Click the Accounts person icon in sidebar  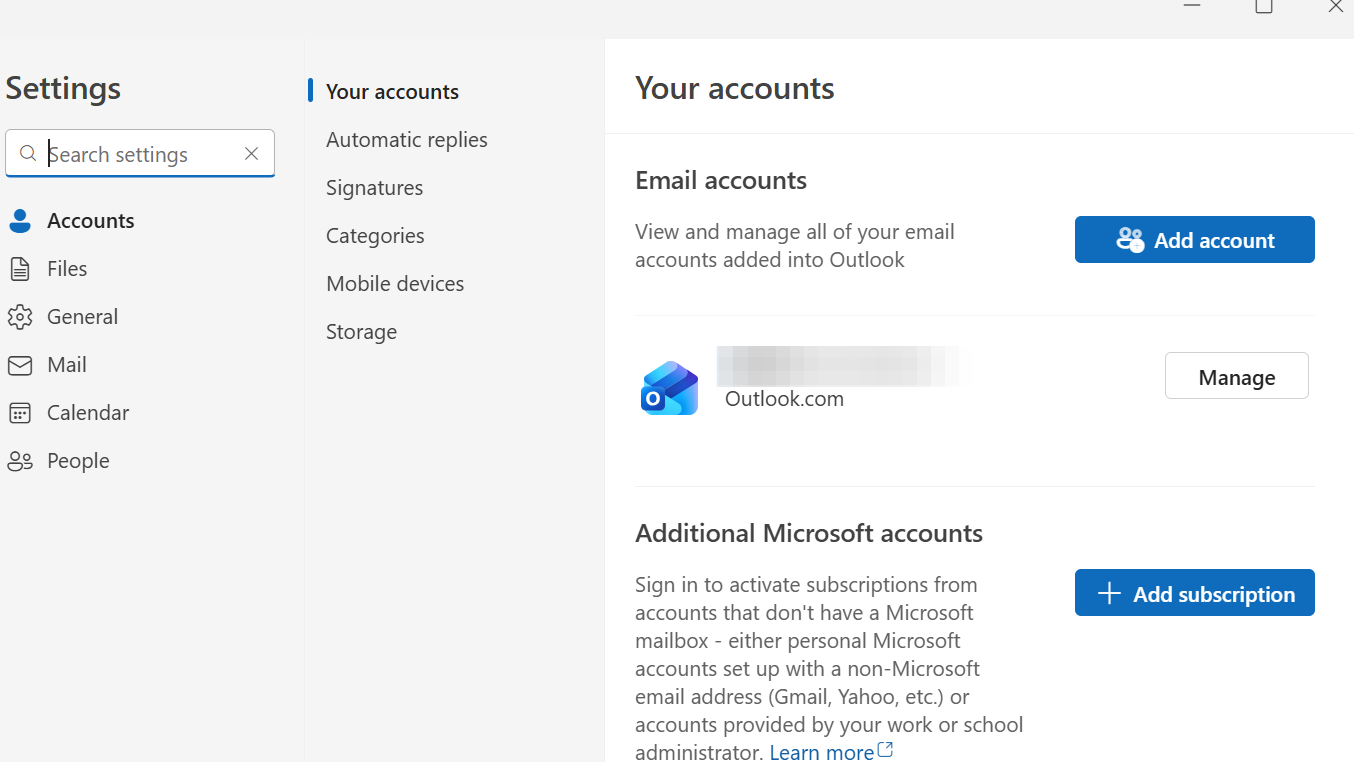[x=20, y=221]
